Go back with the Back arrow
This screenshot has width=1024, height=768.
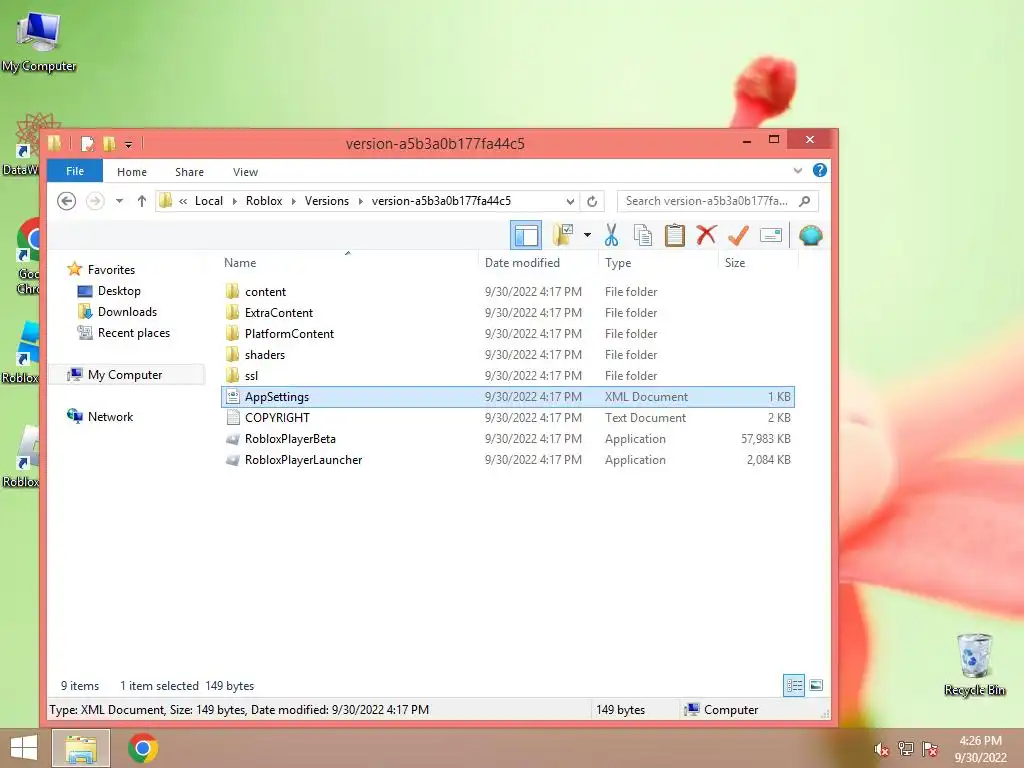point(66,200)
